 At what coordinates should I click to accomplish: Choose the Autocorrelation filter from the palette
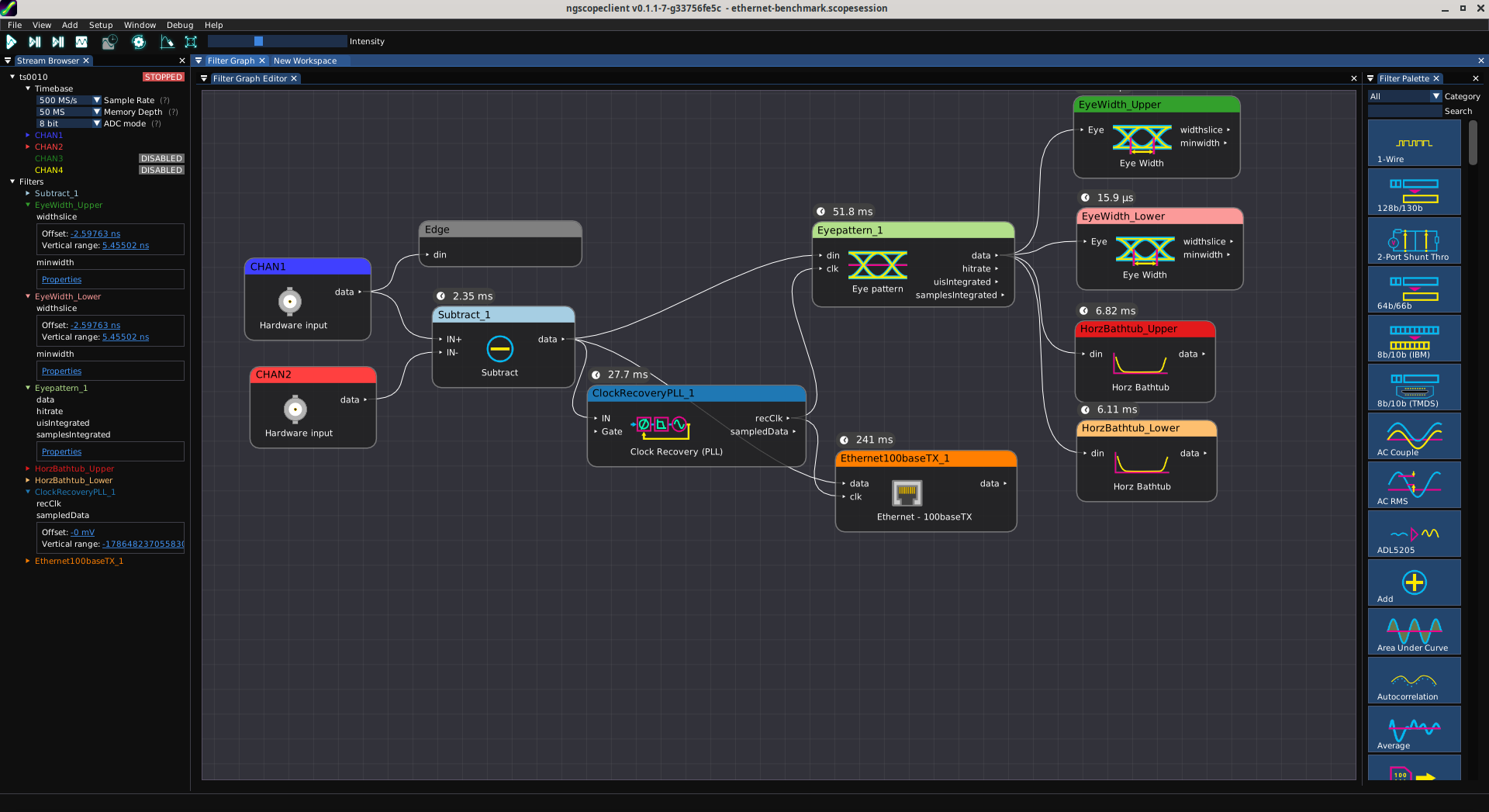[x=1414, y=681]
